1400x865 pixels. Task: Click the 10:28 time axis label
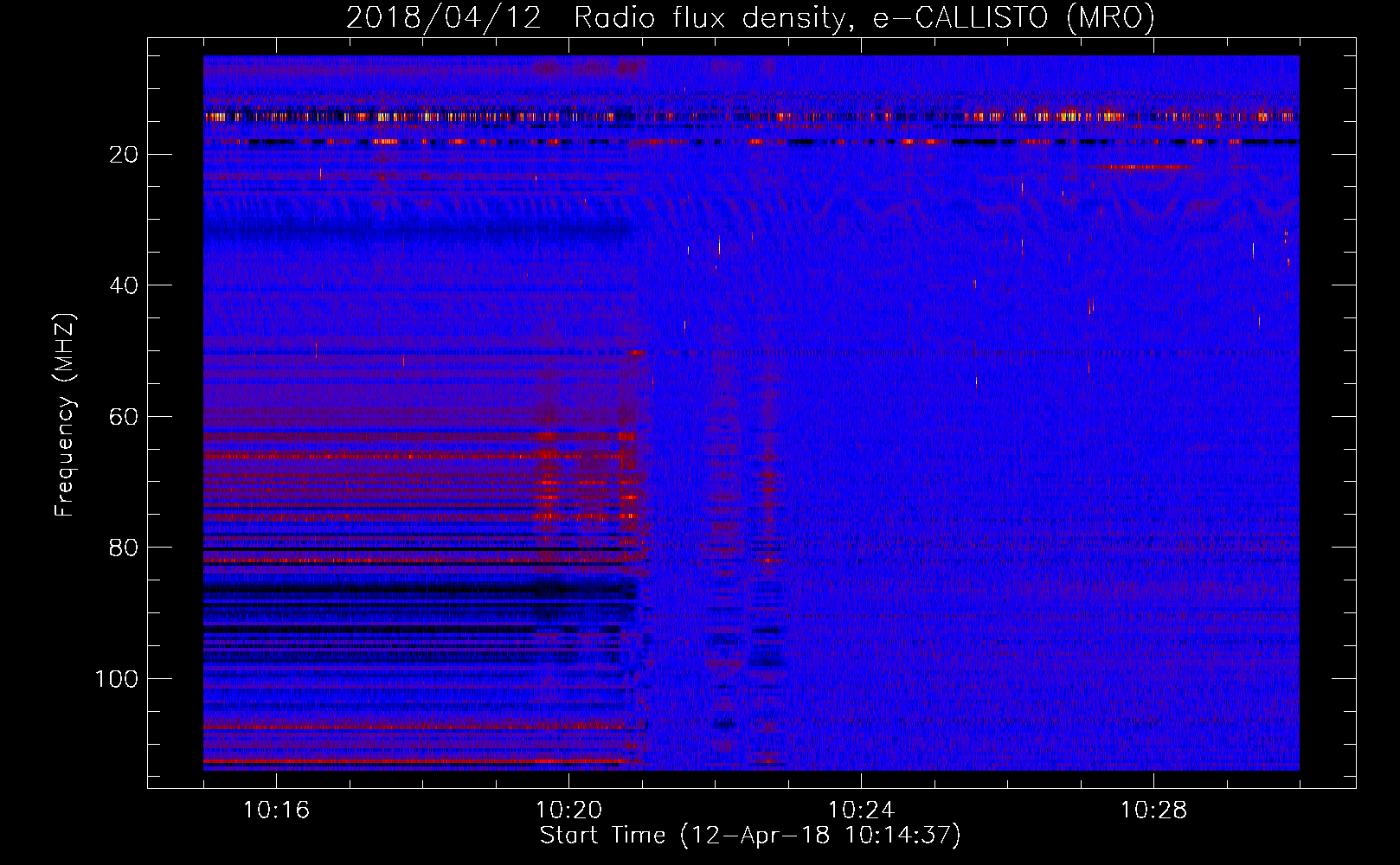click(x=1153, y=811)
